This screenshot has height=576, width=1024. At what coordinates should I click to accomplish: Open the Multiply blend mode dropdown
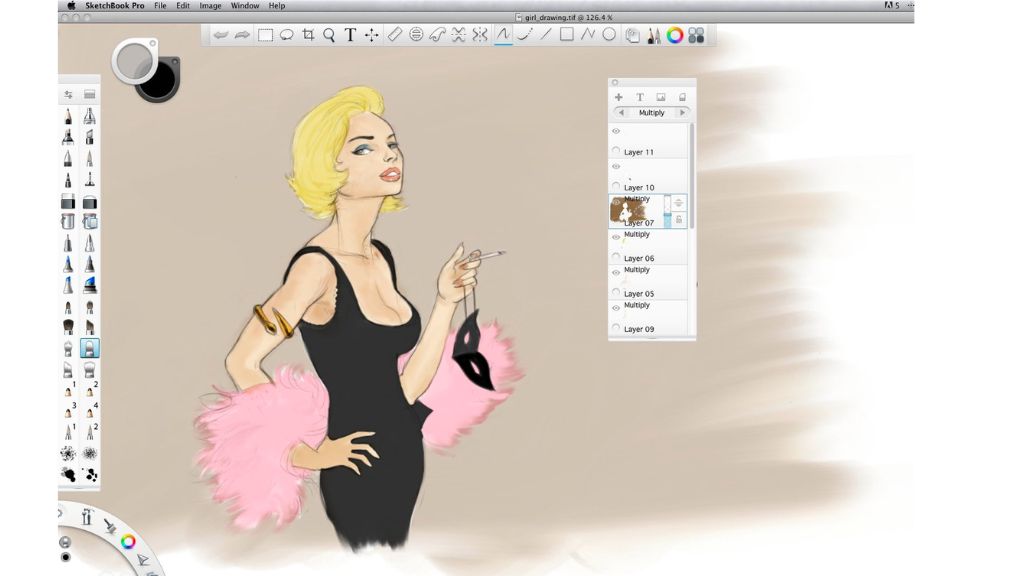coord(651,113)
